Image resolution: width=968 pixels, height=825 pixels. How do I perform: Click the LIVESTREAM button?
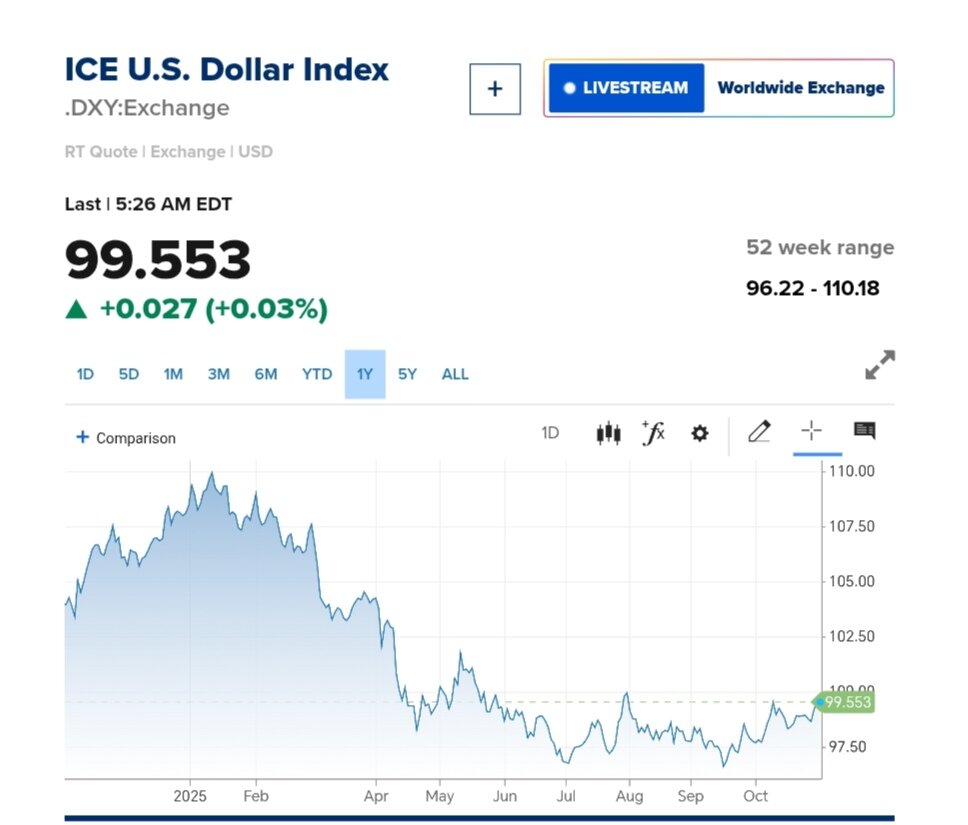(626, 88)
